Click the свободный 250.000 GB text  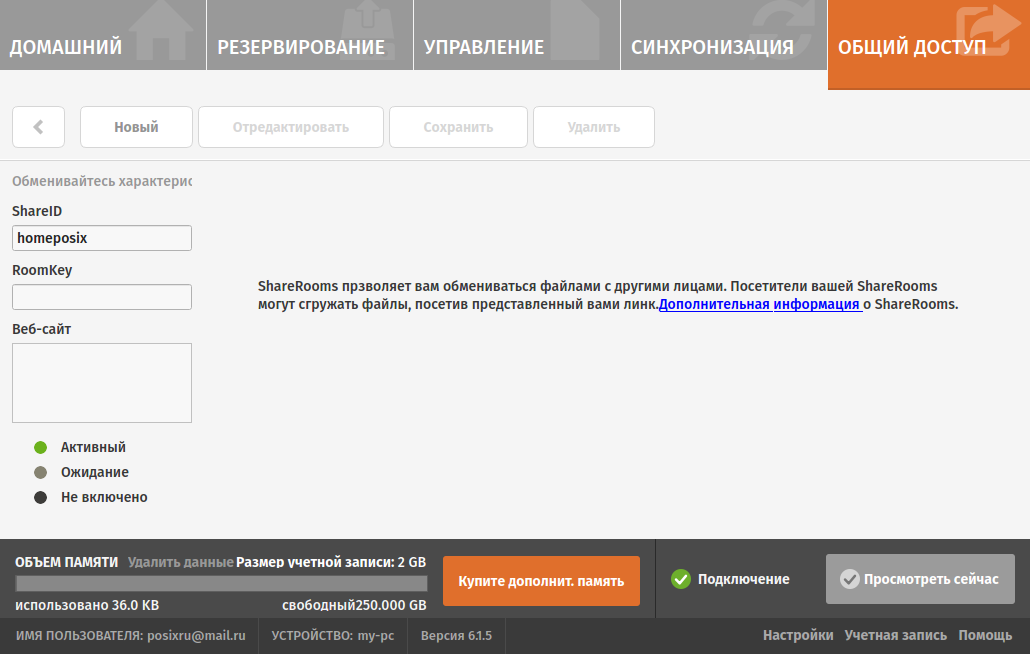coord(354,605)
